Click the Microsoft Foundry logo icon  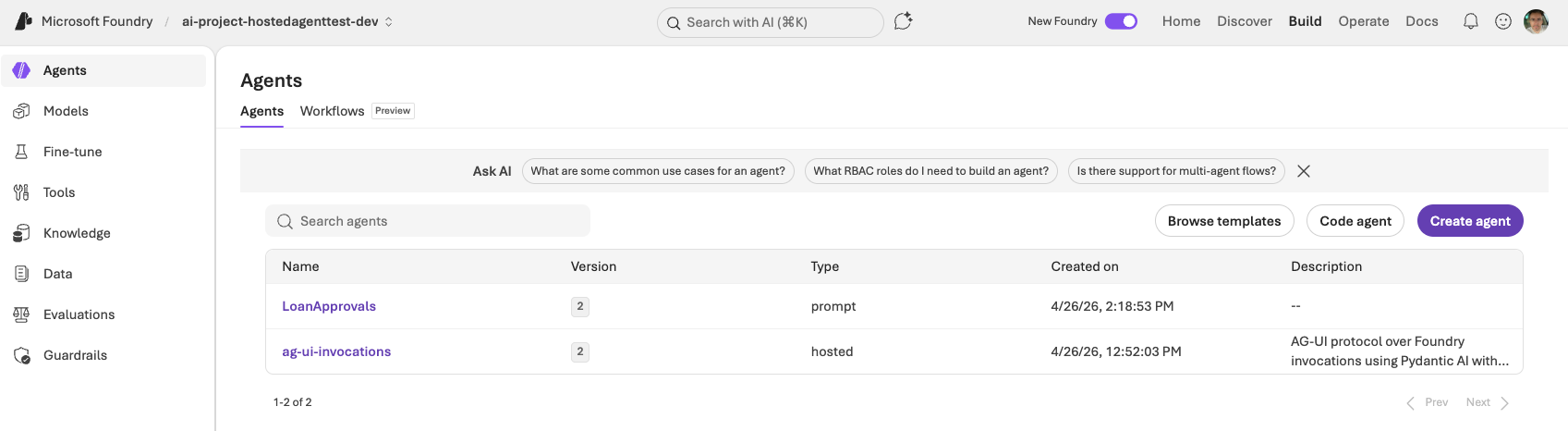pos(24,21)
